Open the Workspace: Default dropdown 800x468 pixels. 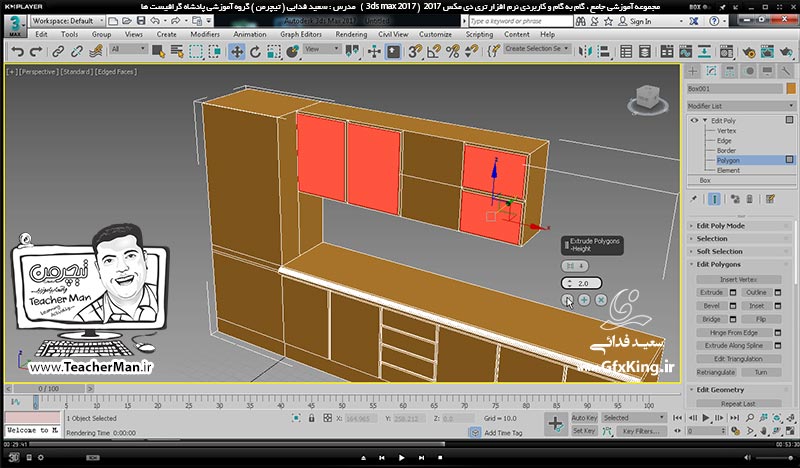[67, 21]
